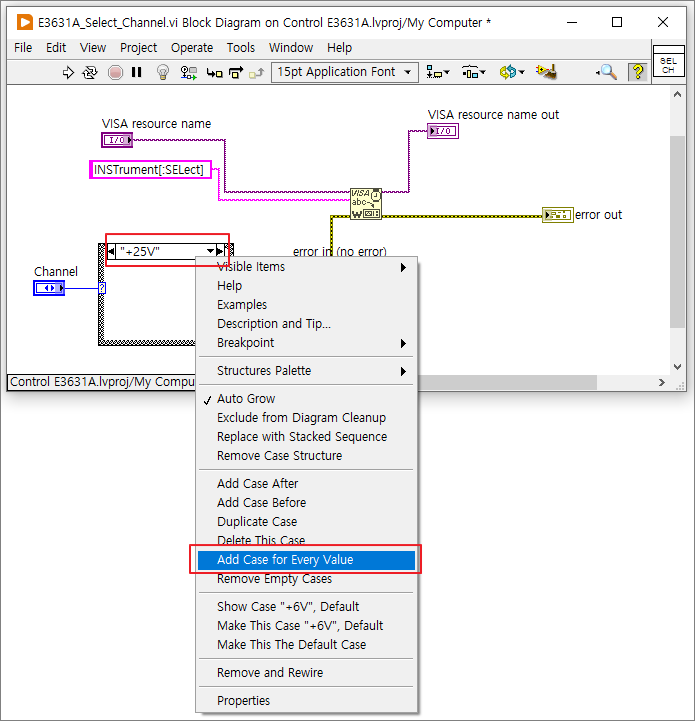Select the VISA Write function node
The image size is (695, 721).
pos(366,203)
